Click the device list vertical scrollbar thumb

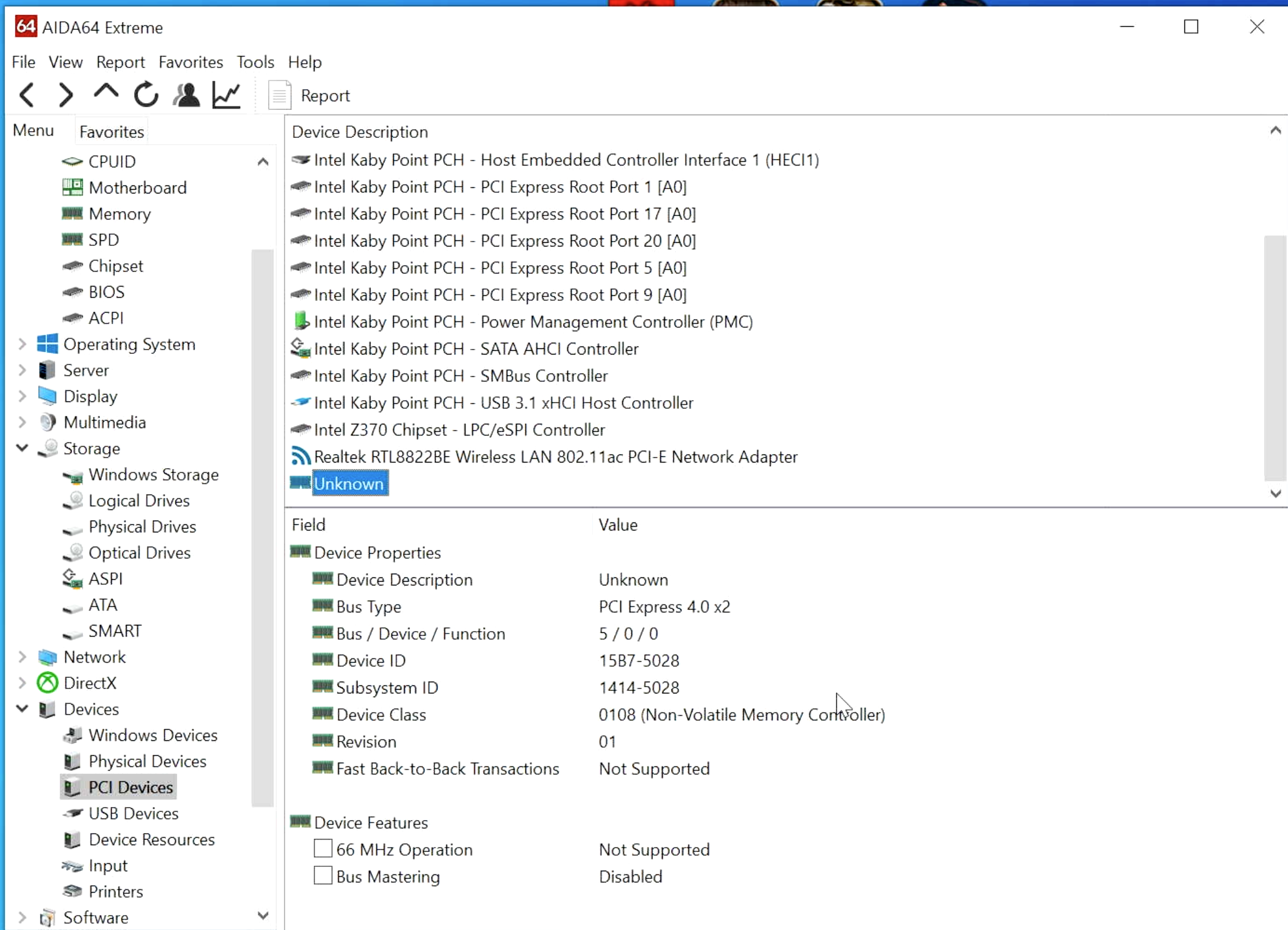1276,358
